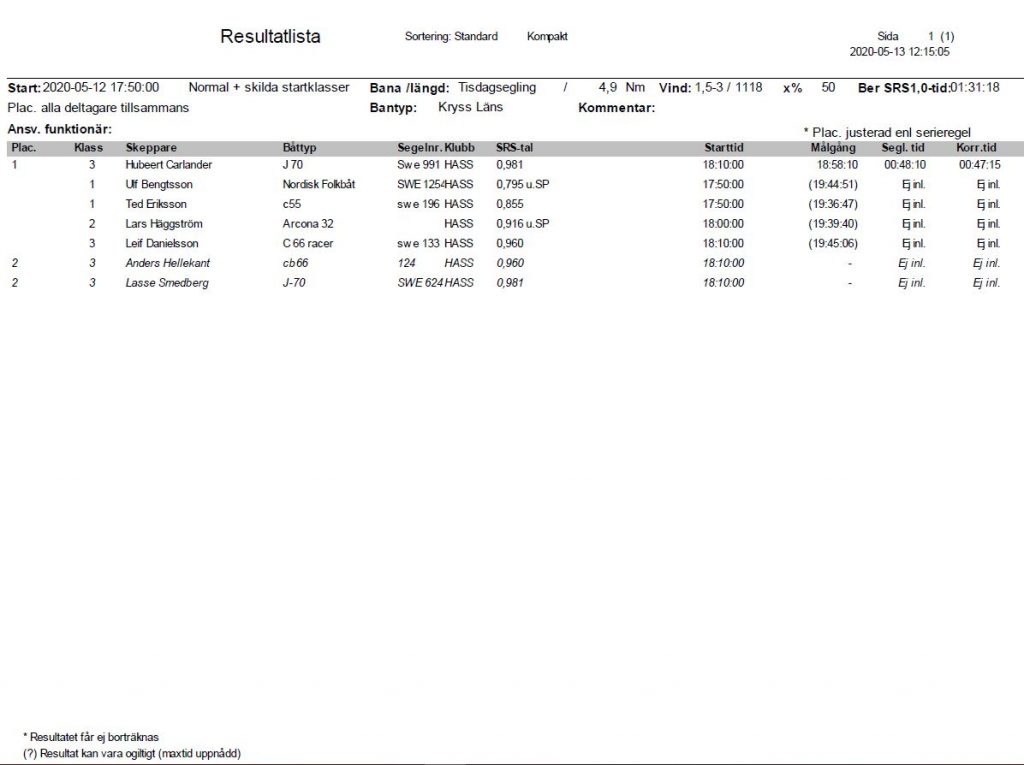Screen dimensions: 1024x765
Task: Select the Lars Häggström entry
Action: (164, 224)
